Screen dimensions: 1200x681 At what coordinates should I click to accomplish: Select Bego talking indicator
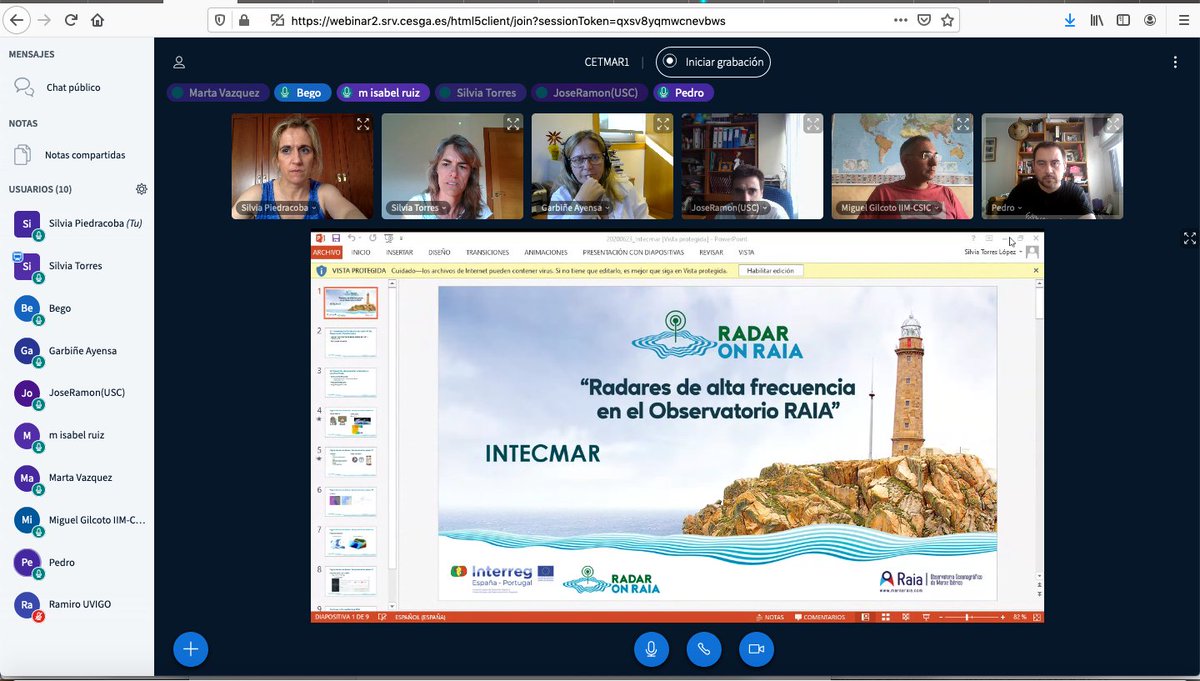[x=302, y=93]
